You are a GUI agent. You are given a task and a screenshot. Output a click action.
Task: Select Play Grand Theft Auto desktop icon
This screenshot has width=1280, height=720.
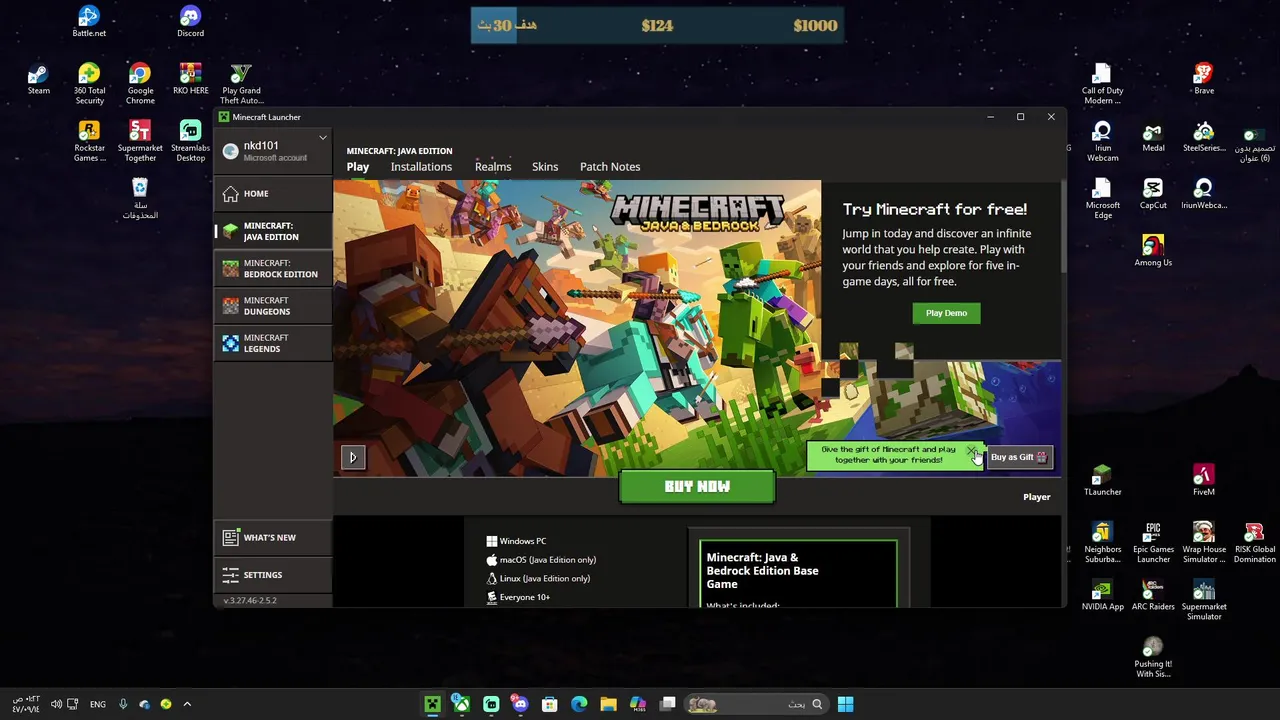[241, 84]
